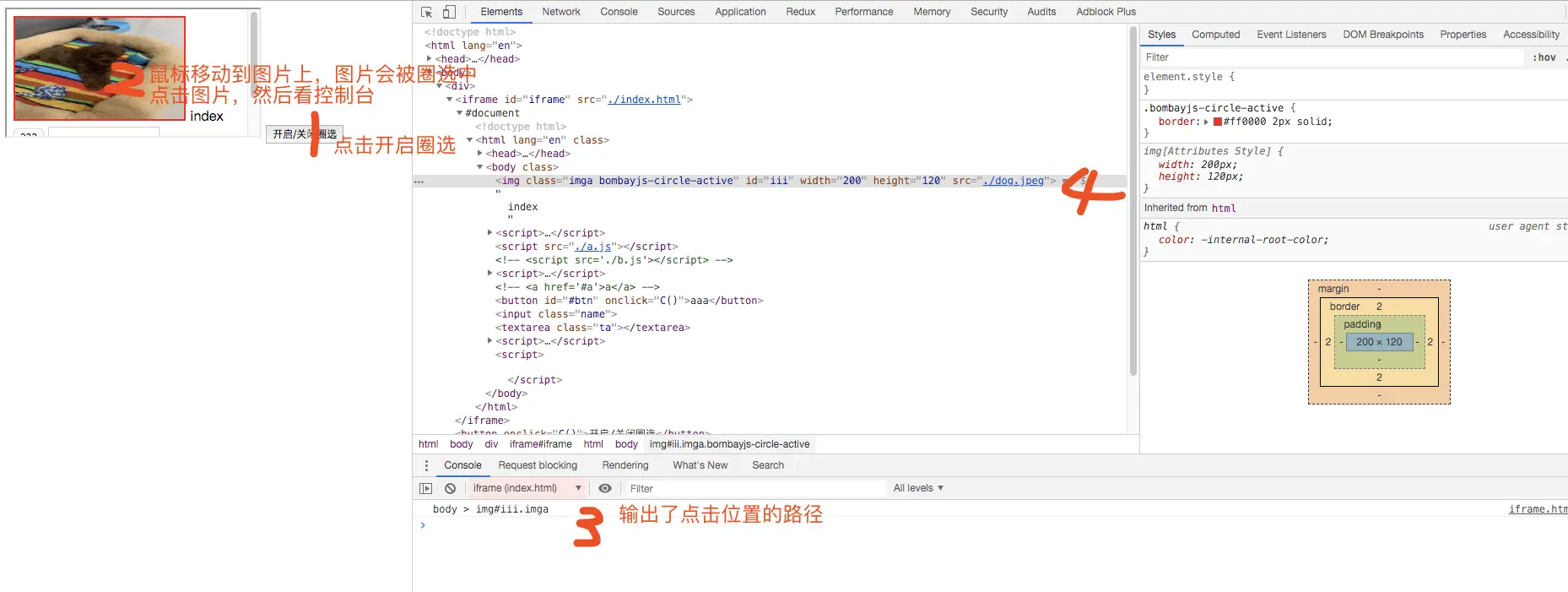The height and width of the screenshot is (592, 1568).
Task: Collapse the #document node
Action: [x=460, y=113]
